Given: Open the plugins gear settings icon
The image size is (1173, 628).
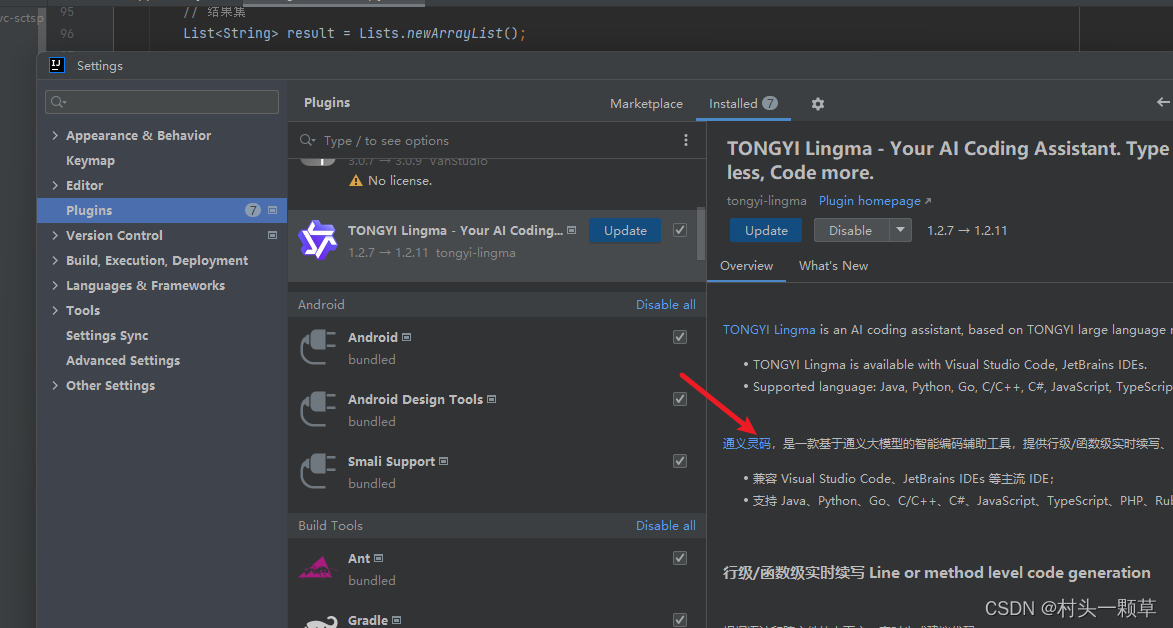Looking at the screenshot, I should 818,104.
